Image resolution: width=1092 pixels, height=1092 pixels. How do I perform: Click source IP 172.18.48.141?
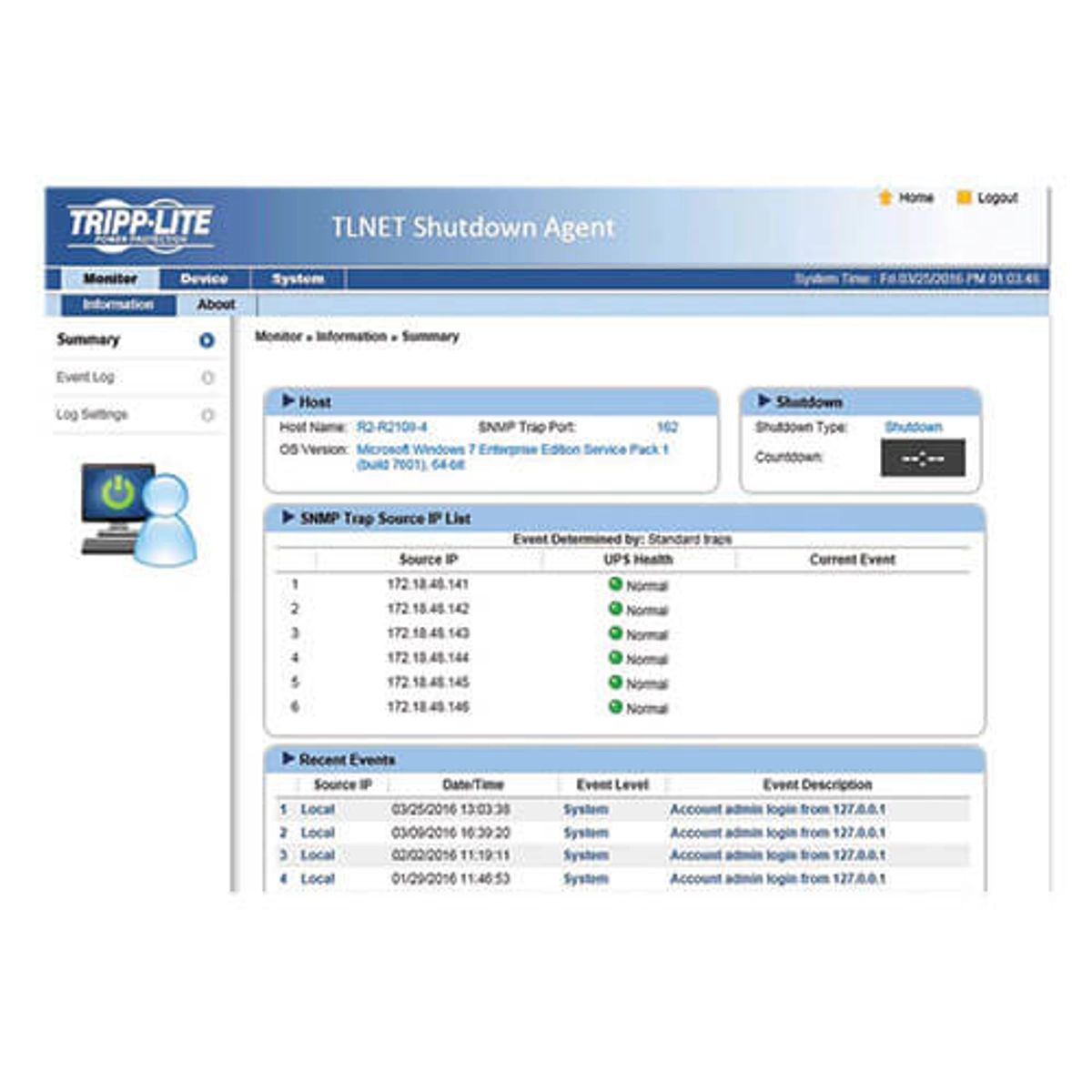click(x=428, y=584)
